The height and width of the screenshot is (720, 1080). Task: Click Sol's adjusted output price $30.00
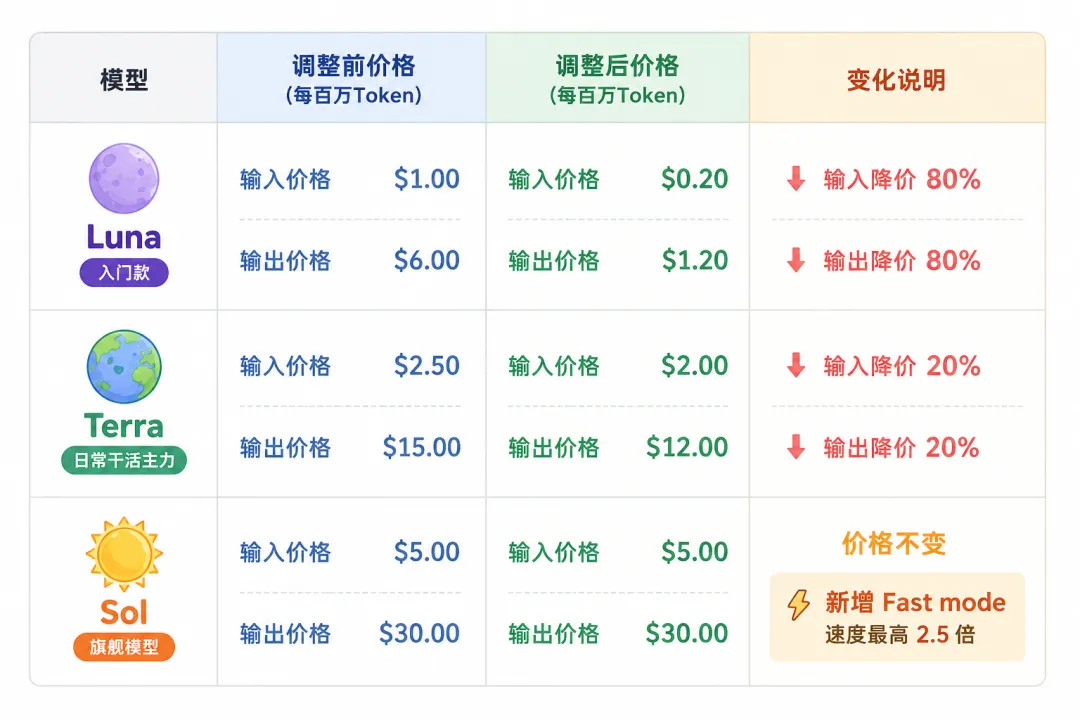coord(687,632)
